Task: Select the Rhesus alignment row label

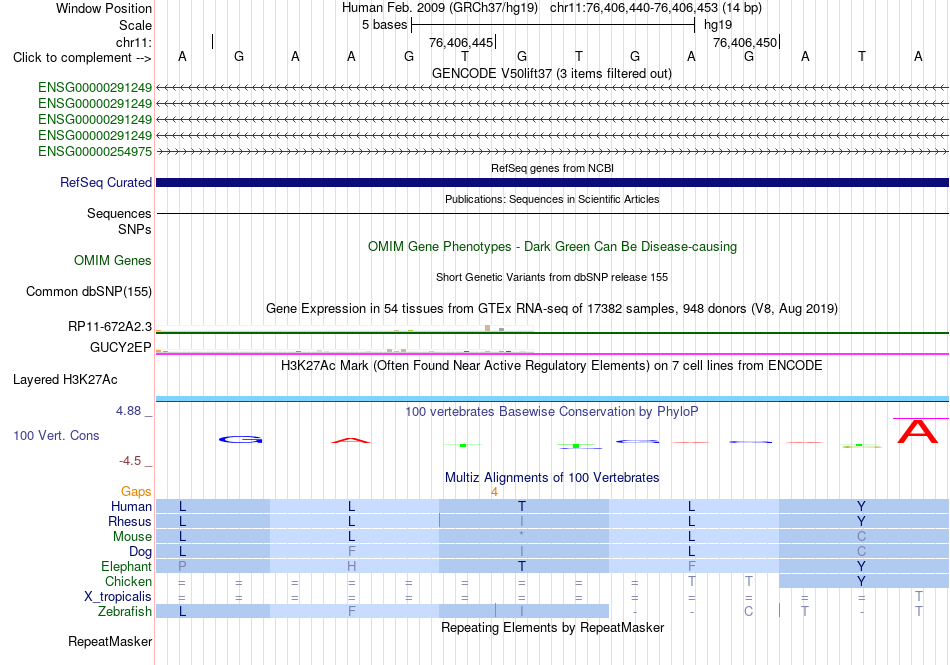Action: pos(130,521)
